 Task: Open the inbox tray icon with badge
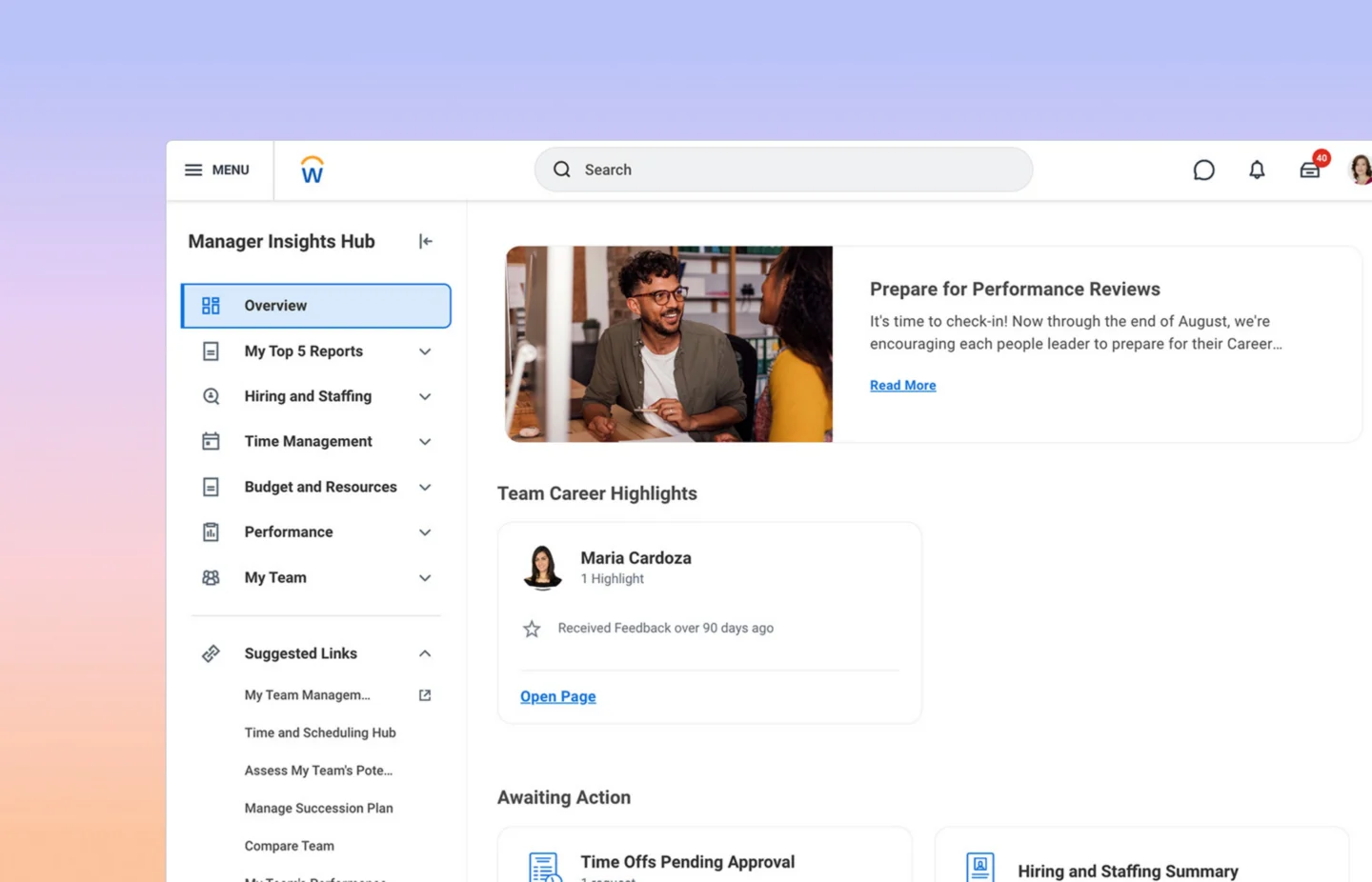[1310, 170]
